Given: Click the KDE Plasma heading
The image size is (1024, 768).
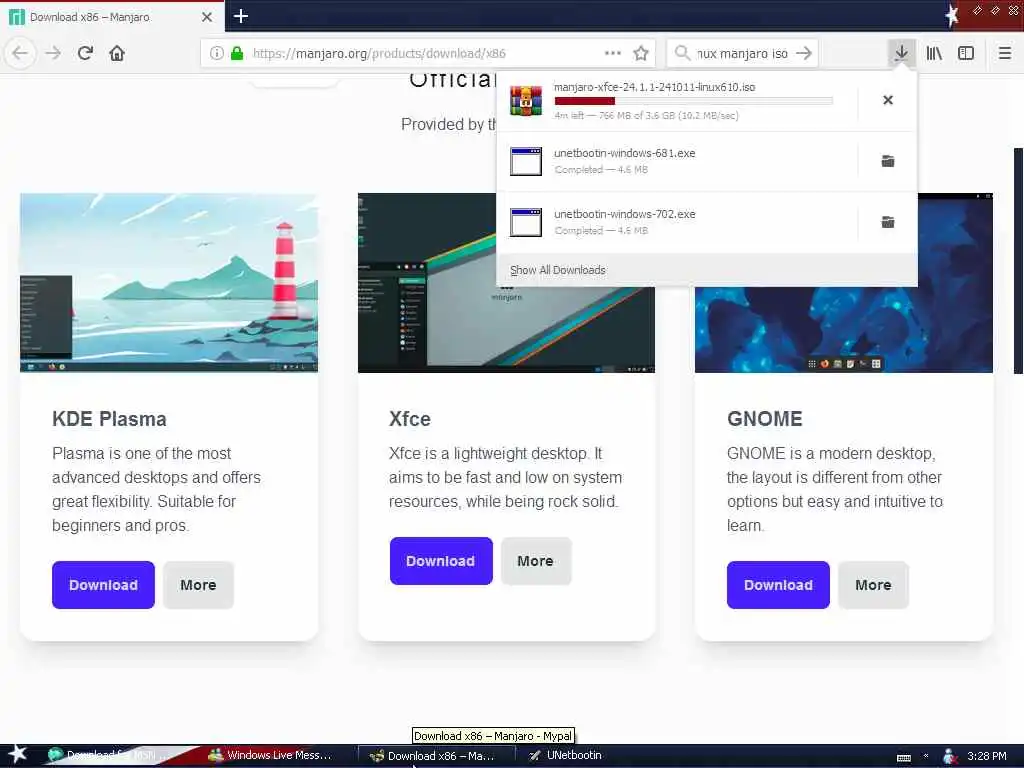Looking at the screenshot, I should (x=109, y=419).
